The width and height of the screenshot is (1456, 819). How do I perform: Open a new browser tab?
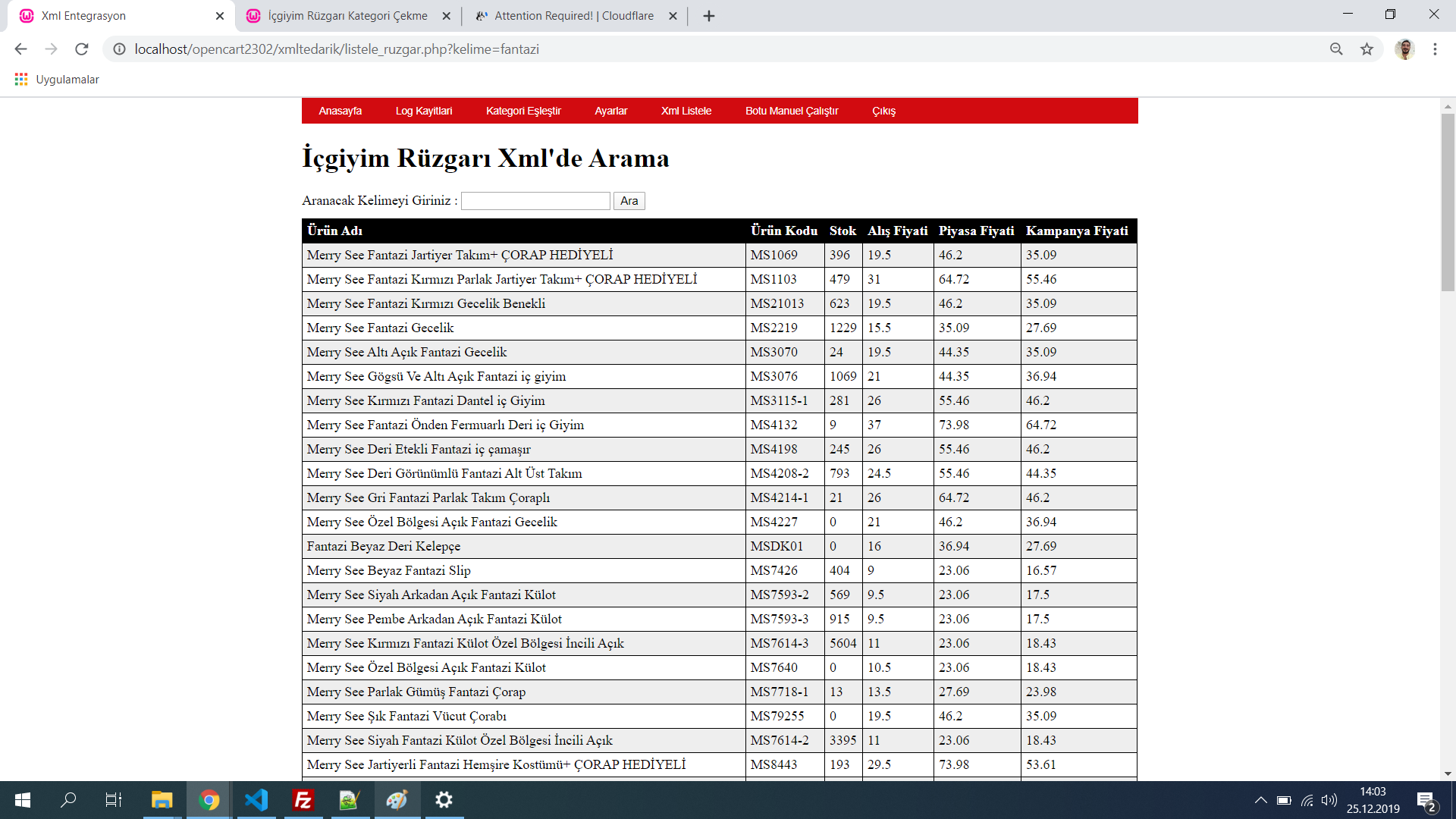click(709, 16)
